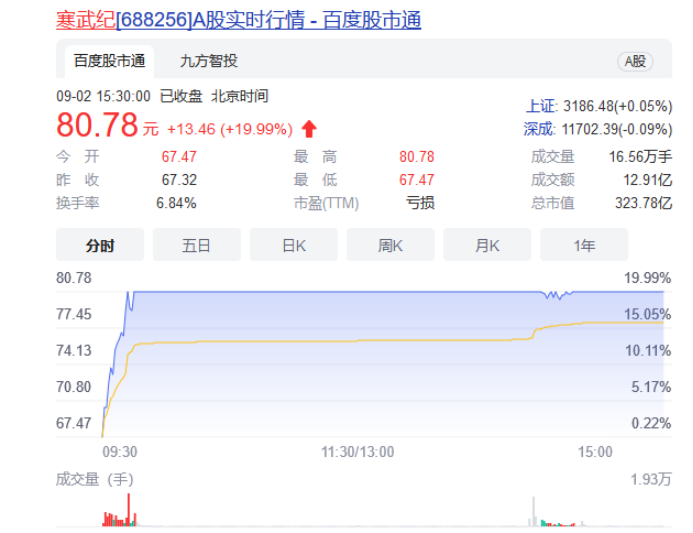This screenshot has height=533, width=693.
Task: Click the 最高 value 80.78
Action: (x=417, y=156)
